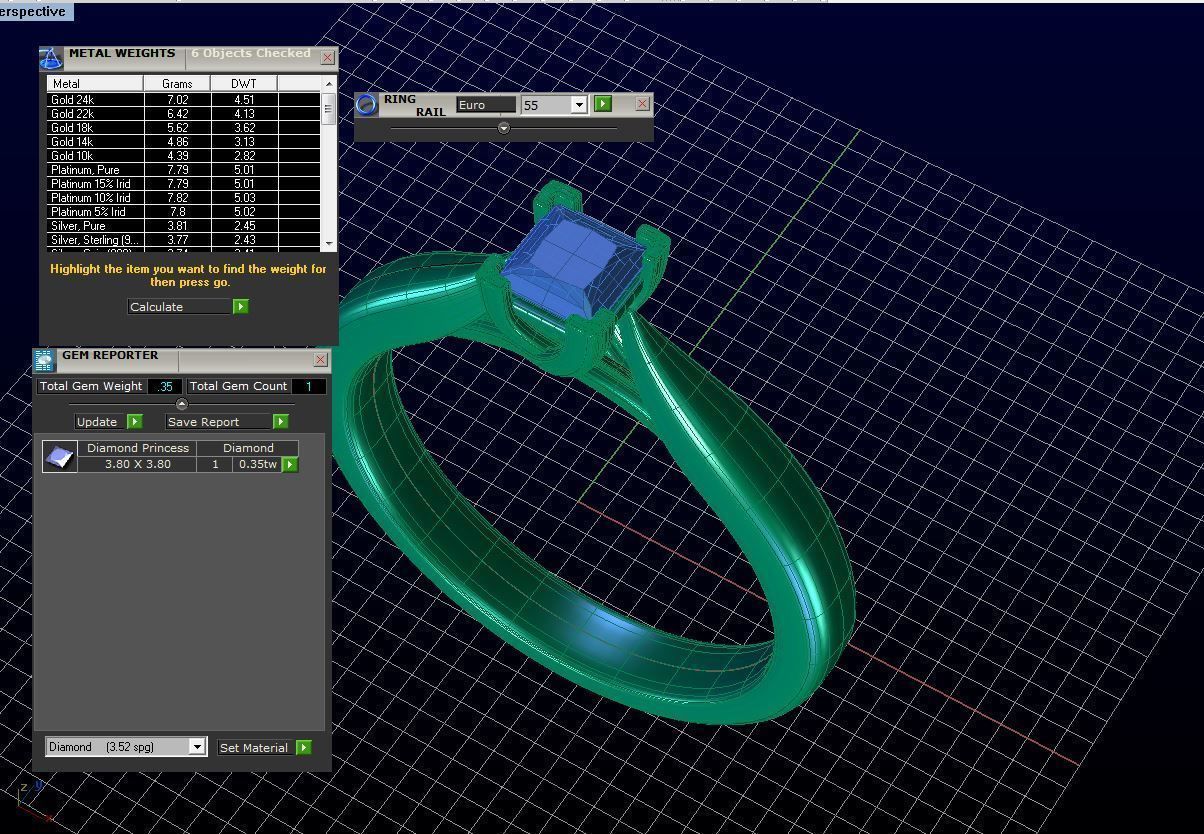Viewport: 1204px width, 834px height.
Task: Select the Gold 24k row
Action: pyautogui.click(x=184, y=100)
